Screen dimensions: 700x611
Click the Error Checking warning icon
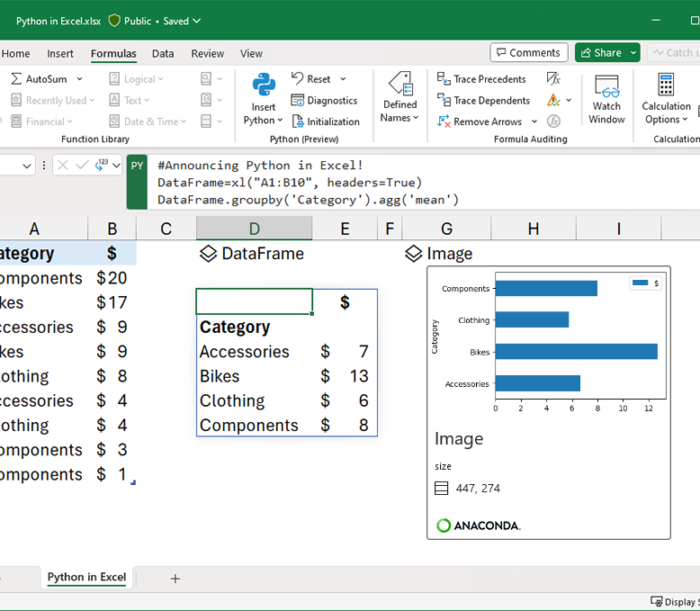pyautogui.click(x=554, y=100)
